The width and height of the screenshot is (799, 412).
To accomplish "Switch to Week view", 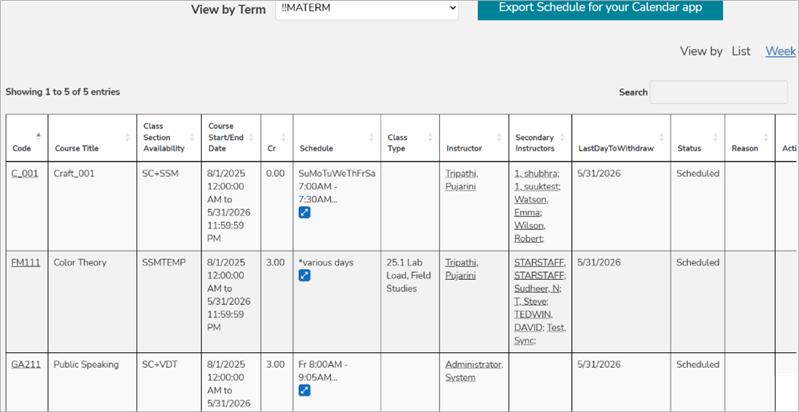I will click(781, 51).
